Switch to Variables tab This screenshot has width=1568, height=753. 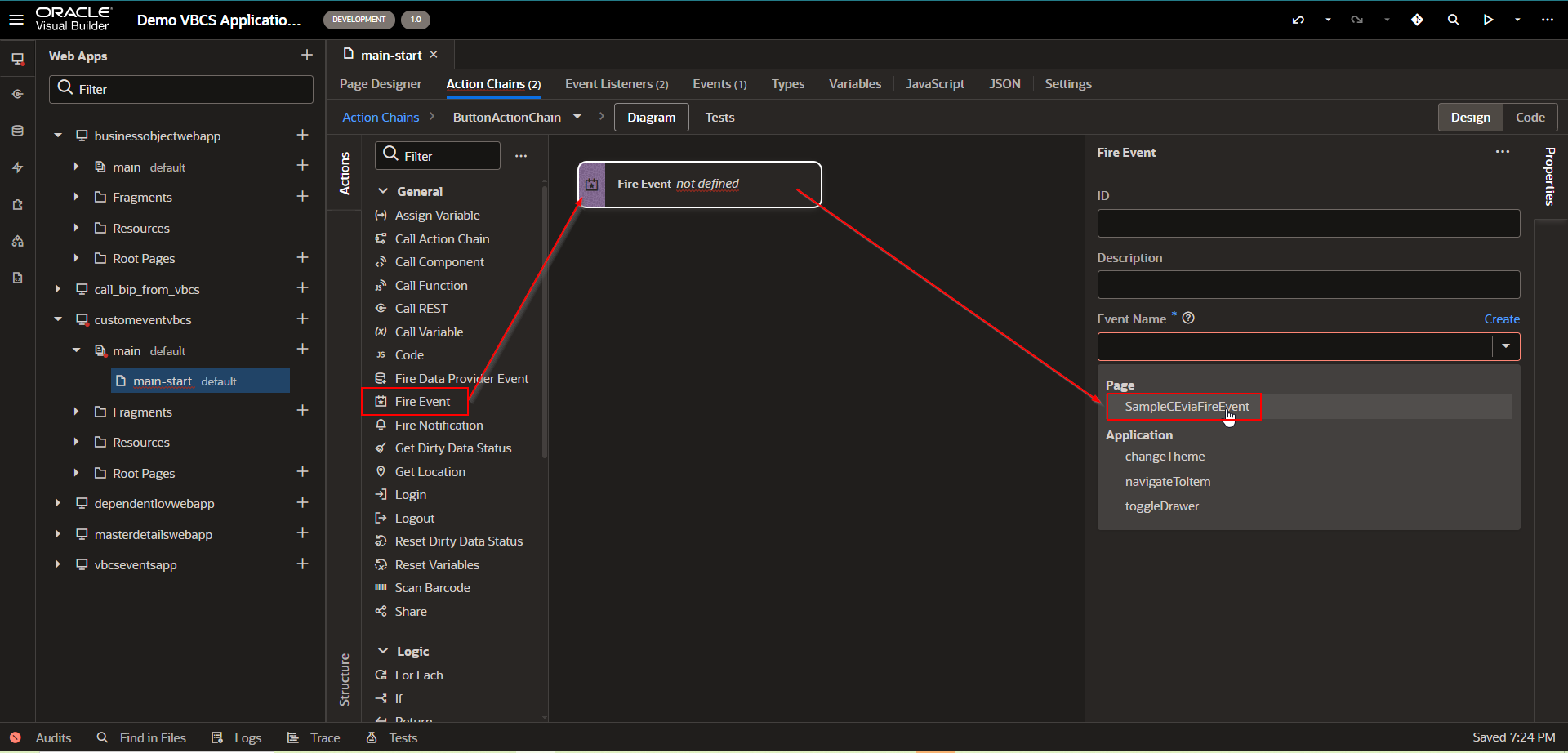(x=855, y=84)
